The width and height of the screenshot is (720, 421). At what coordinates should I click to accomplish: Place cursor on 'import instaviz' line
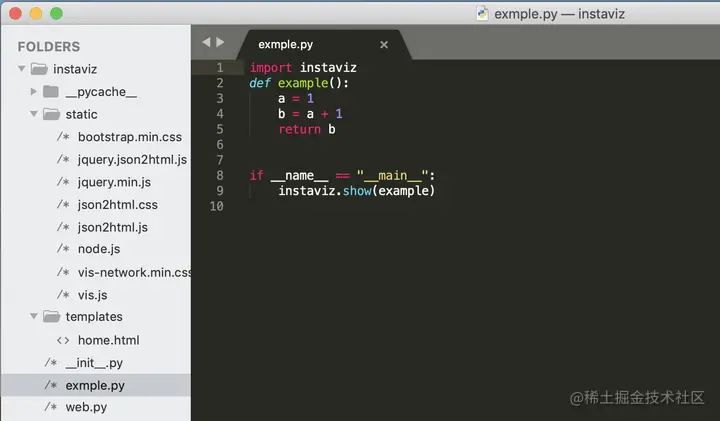(303, 67)
